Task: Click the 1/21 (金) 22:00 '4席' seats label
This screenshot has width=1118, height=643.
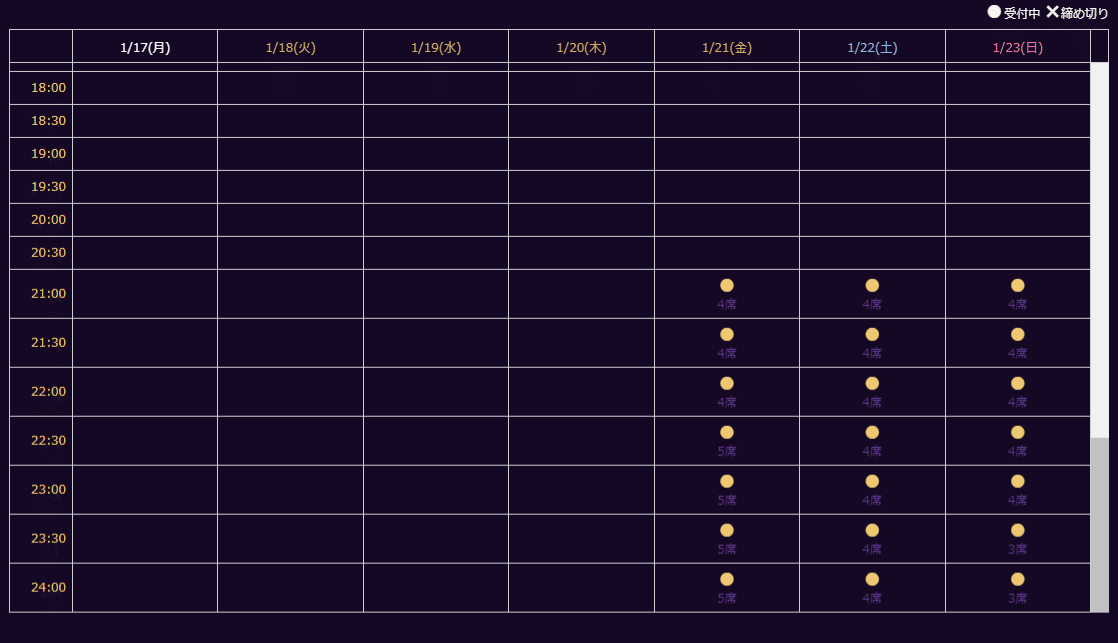Action: coord(727,402)
